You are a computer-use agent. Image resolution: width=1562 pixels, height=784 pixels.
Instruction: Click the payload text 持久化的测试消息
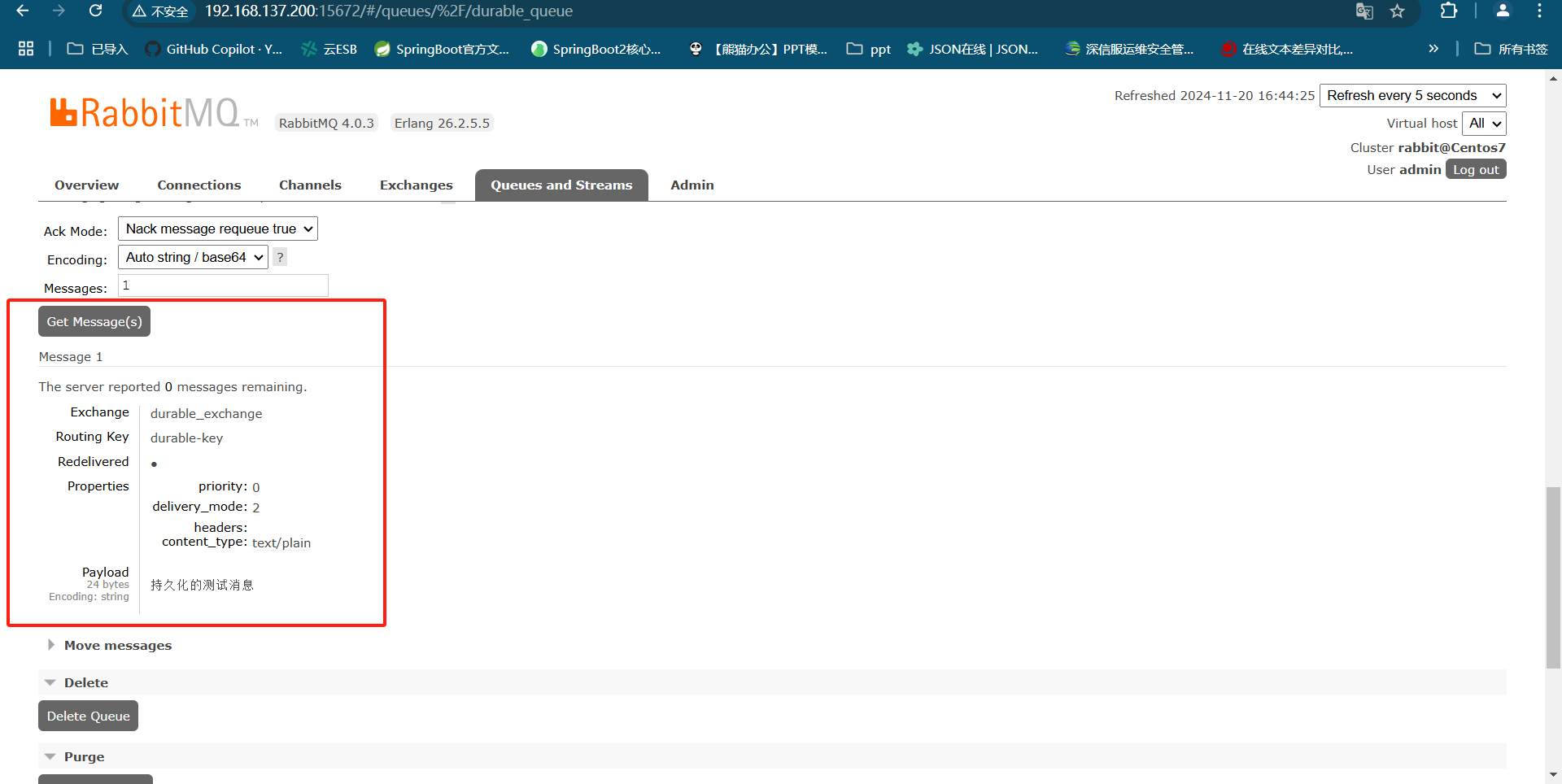point(202,585)
